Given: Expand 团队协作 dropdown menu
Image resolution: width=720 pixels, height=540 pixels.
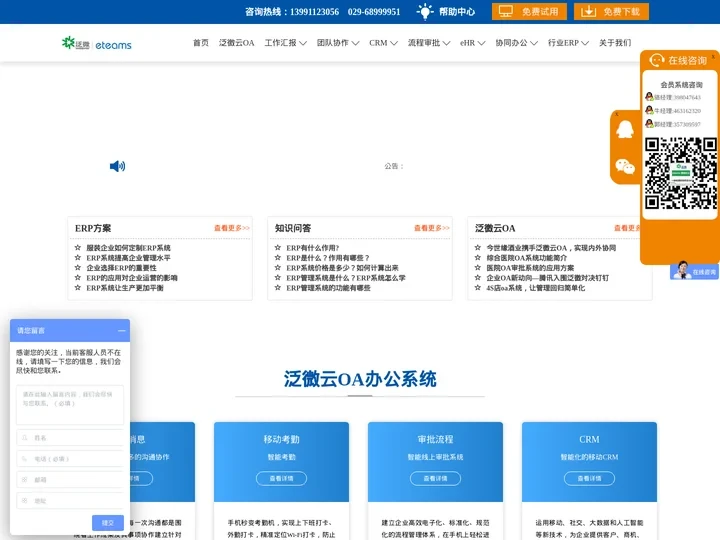Looking at the screenshot, I should pyautogui.click(x=338, y=43).
